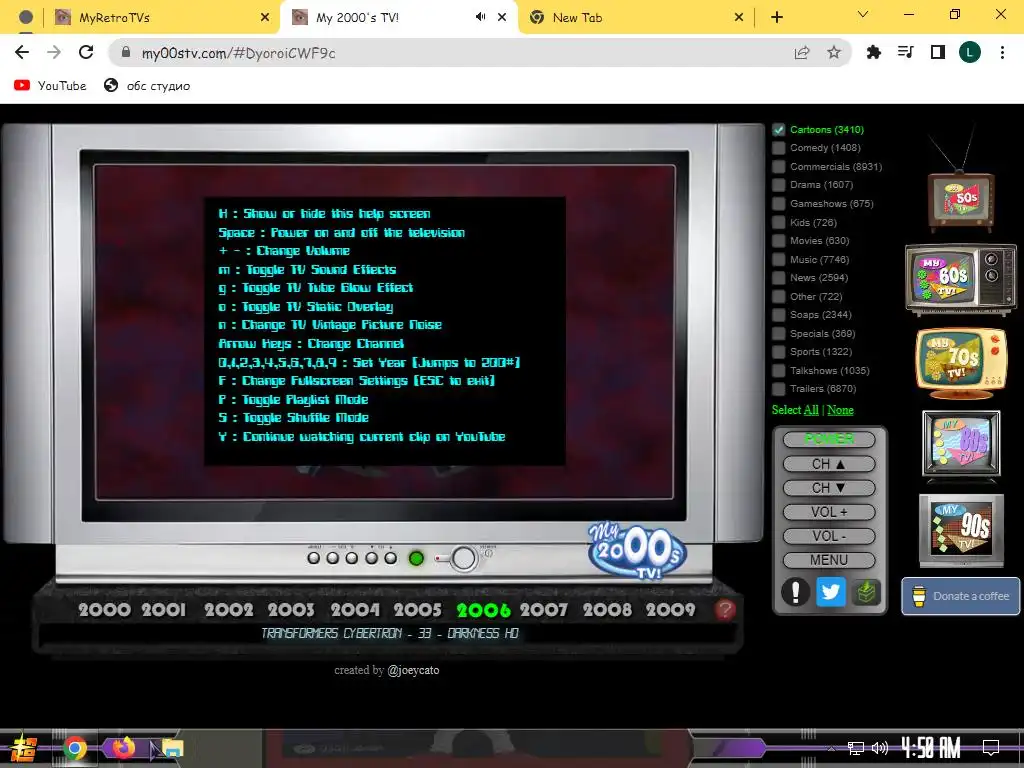Click the green box icon on remote

point(866,592)
